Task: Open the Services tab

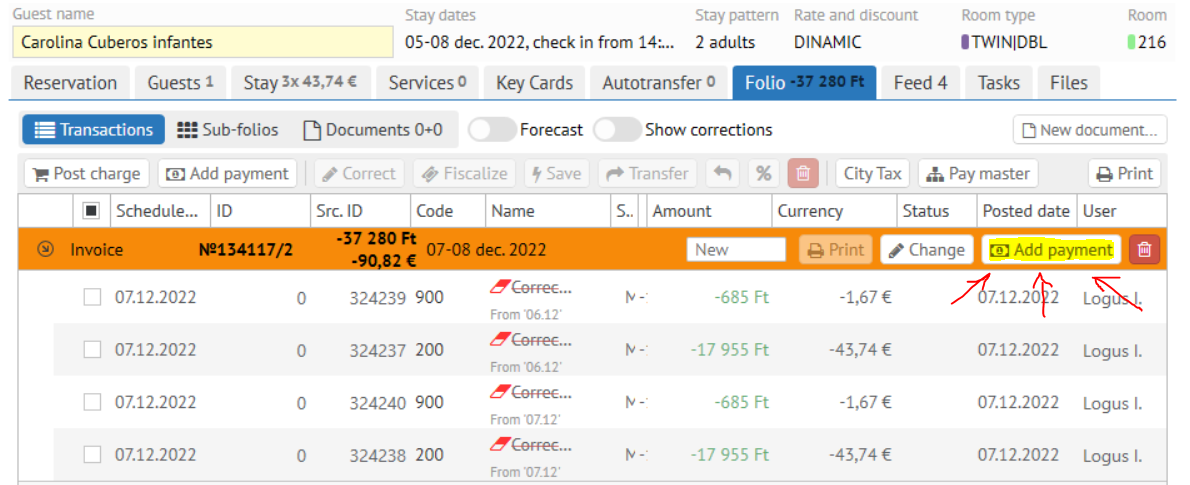Action: coord(427,83)
